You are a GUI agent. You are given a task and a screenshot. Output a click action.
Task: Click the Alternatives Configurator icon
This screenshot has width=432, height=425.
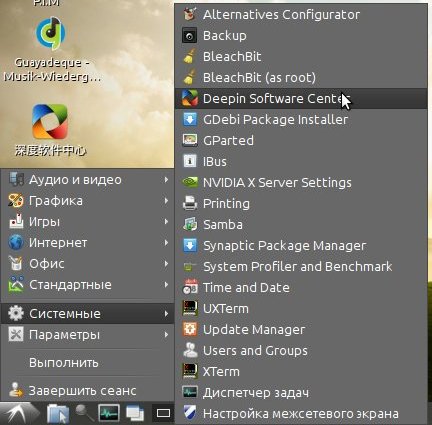point(190,15)
